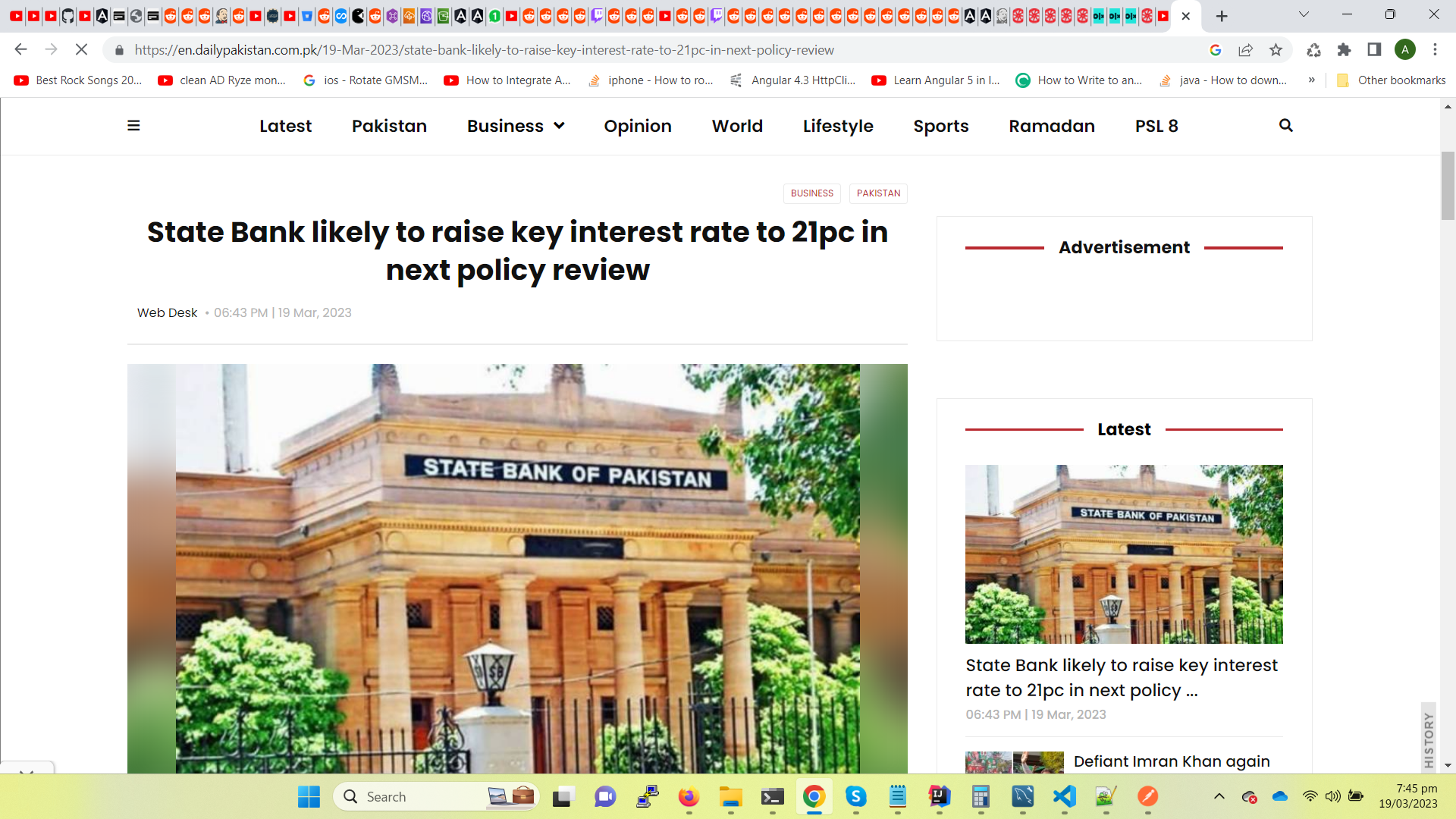The image size is (1456, 819).
Task: Click the main State Bank article image
Action: click(517, 569)
